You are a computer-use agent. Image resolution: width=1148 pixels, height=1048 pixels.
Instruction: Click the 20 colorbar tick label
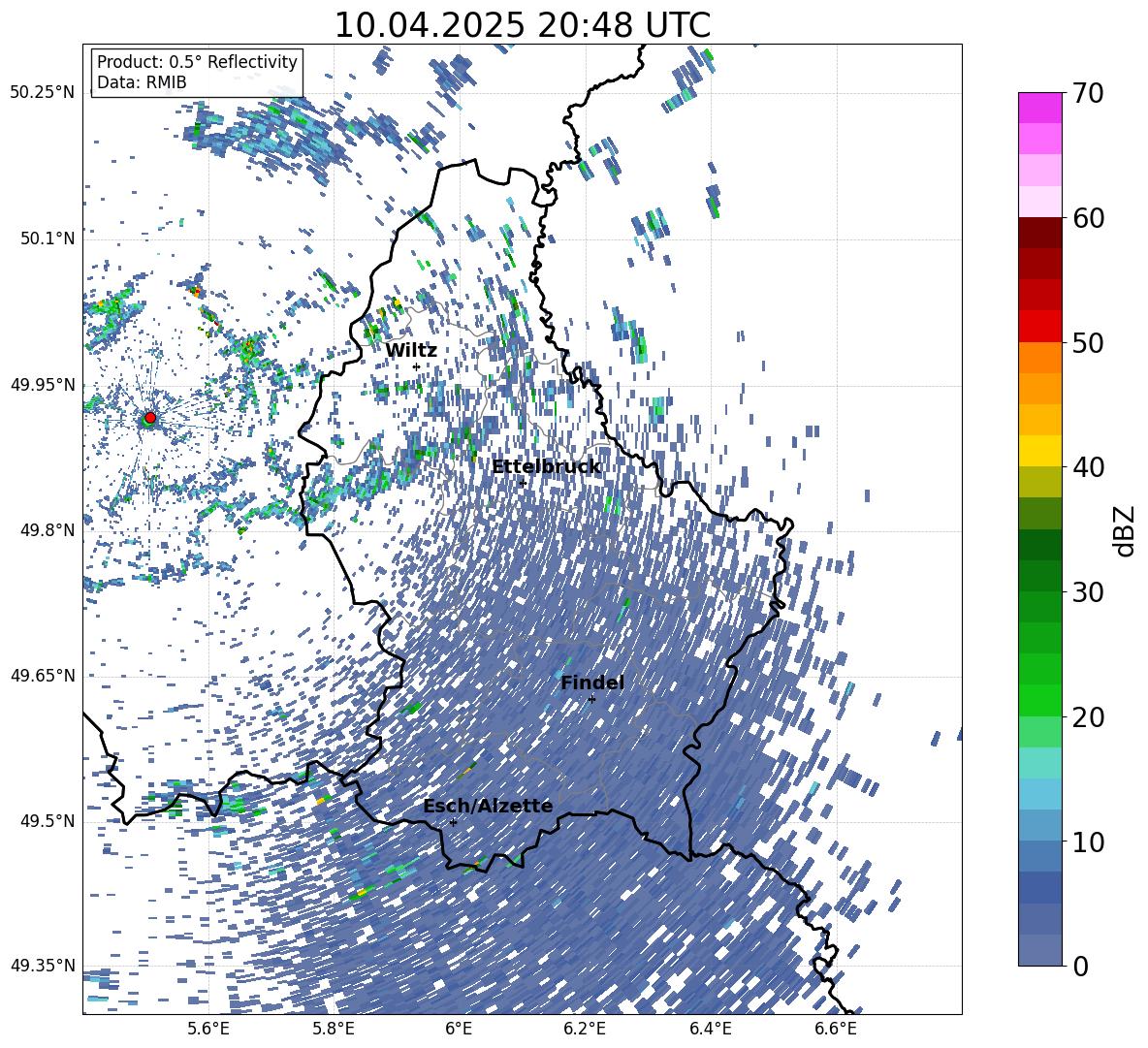1088,716
